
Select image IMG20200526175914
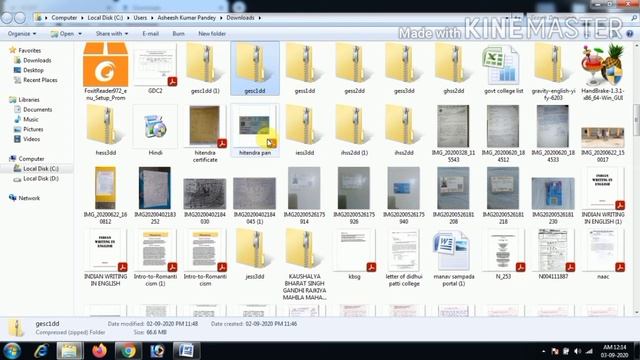(304, 188)
